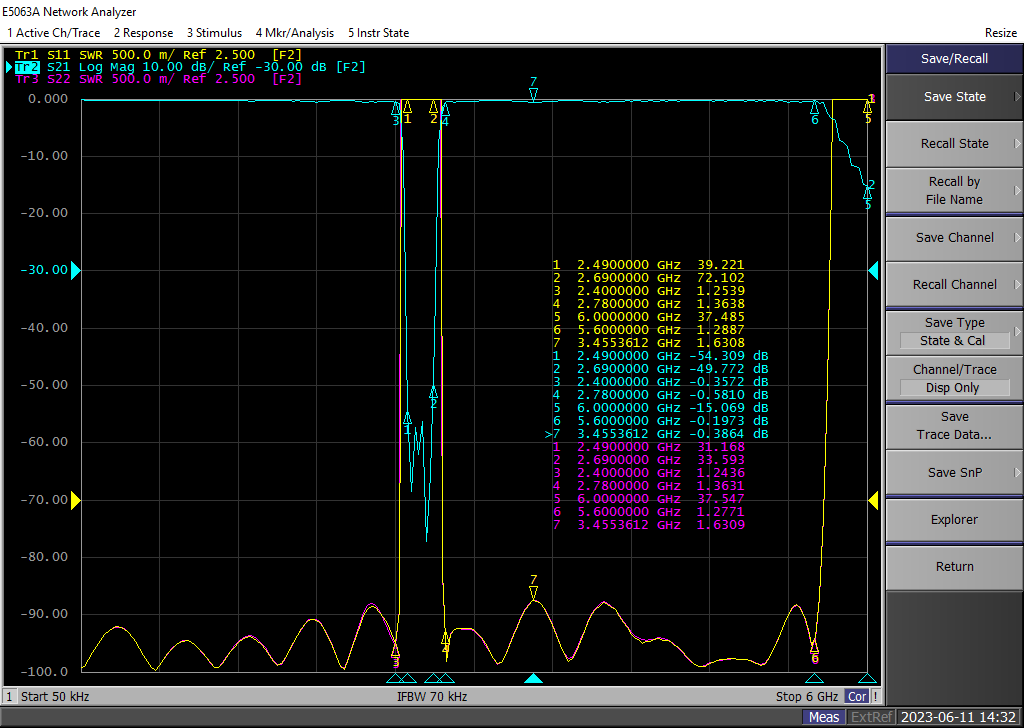Click the active trace arrow beside Tr2
The image size is (1024, 728).
[9, 67]
